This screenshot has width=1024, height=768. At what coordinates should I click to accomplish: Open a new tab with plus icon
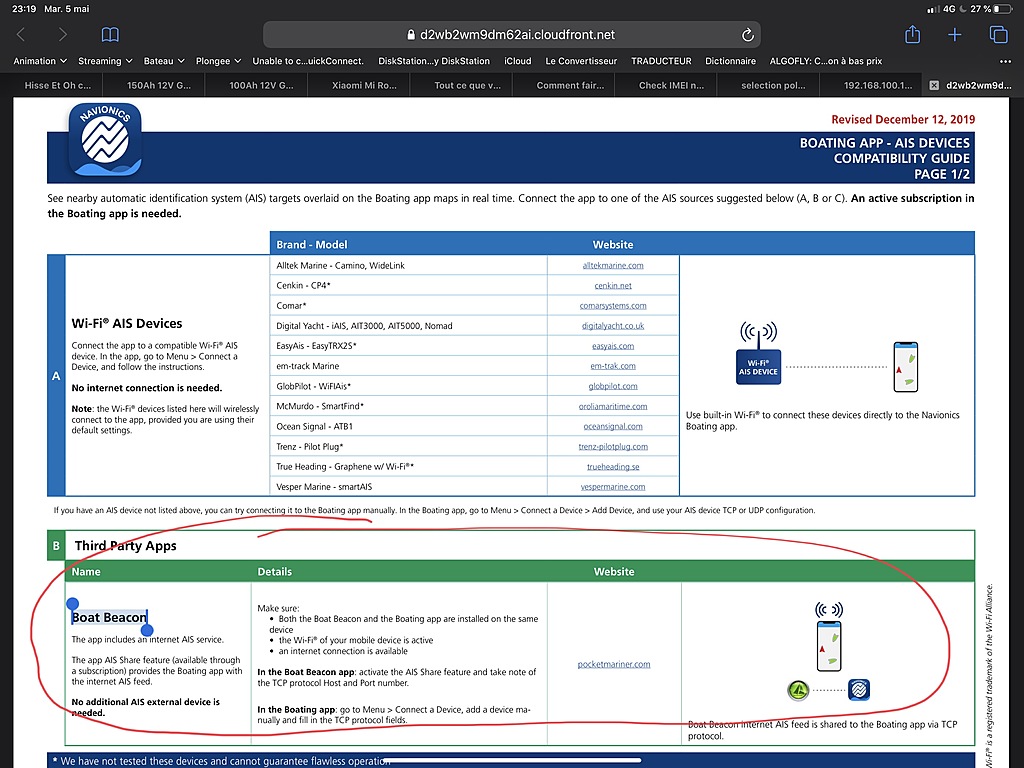click(955, 35)
